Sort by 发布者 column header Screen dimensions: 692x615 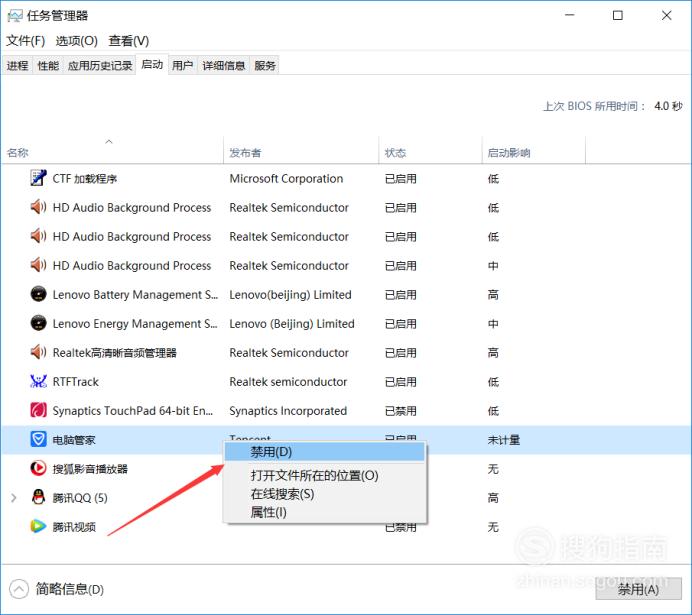coord(301,152)
